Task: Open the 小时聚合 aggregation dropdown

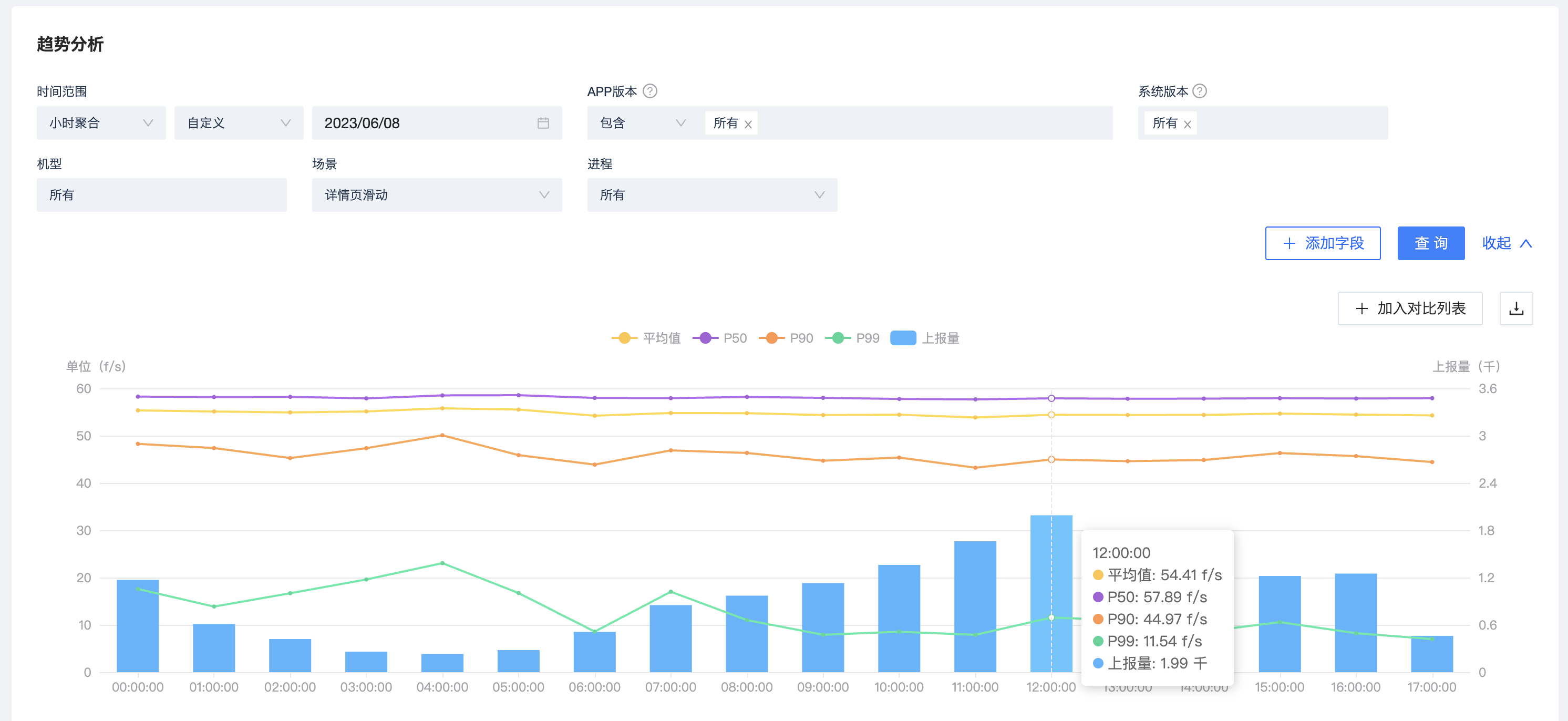Action: (101, 123)
